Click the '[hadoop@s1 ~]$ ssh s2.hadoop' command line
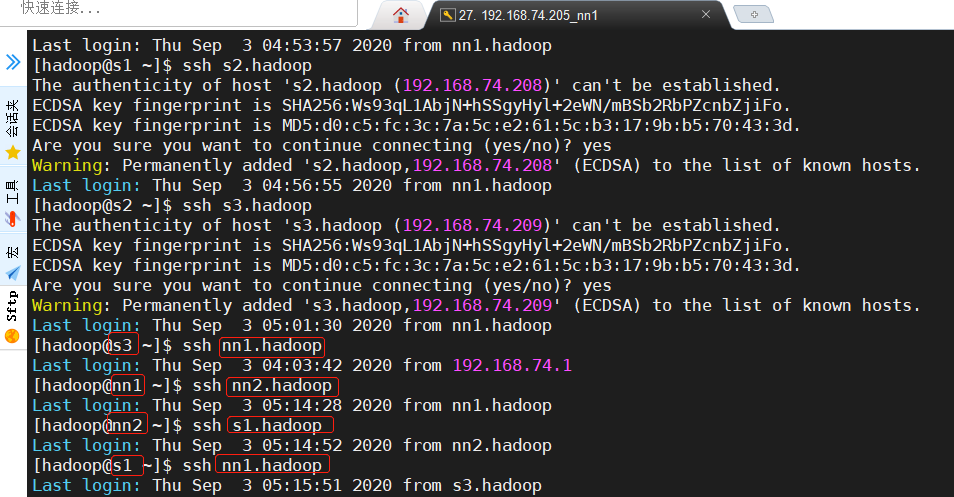Viewport: 954px width, 497px height. 172,66
